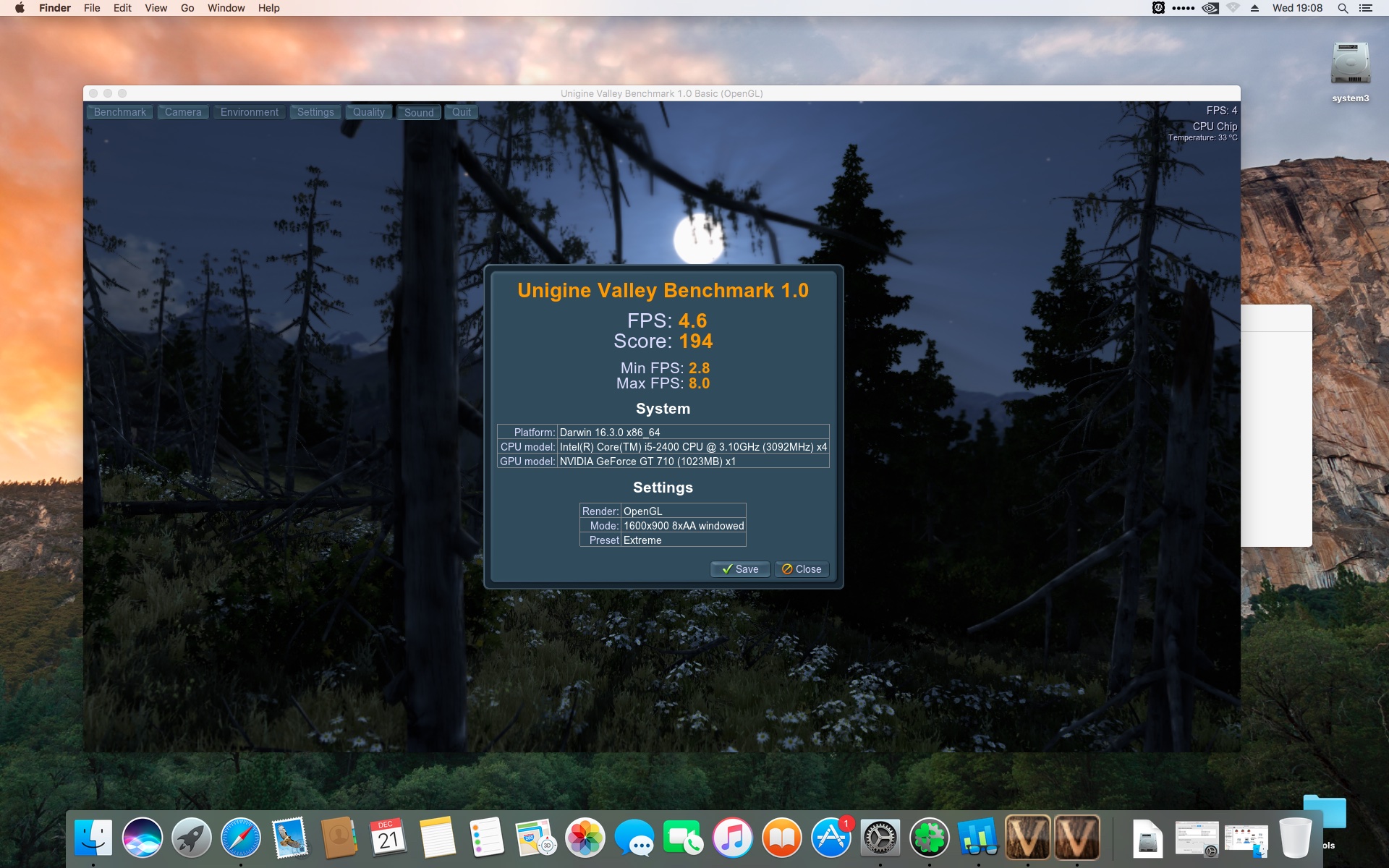Quit the Valley benchmark
Image resolution: width=1389 pixels, height=868 pixels.
pyautogui.click(x=461, y=112)
